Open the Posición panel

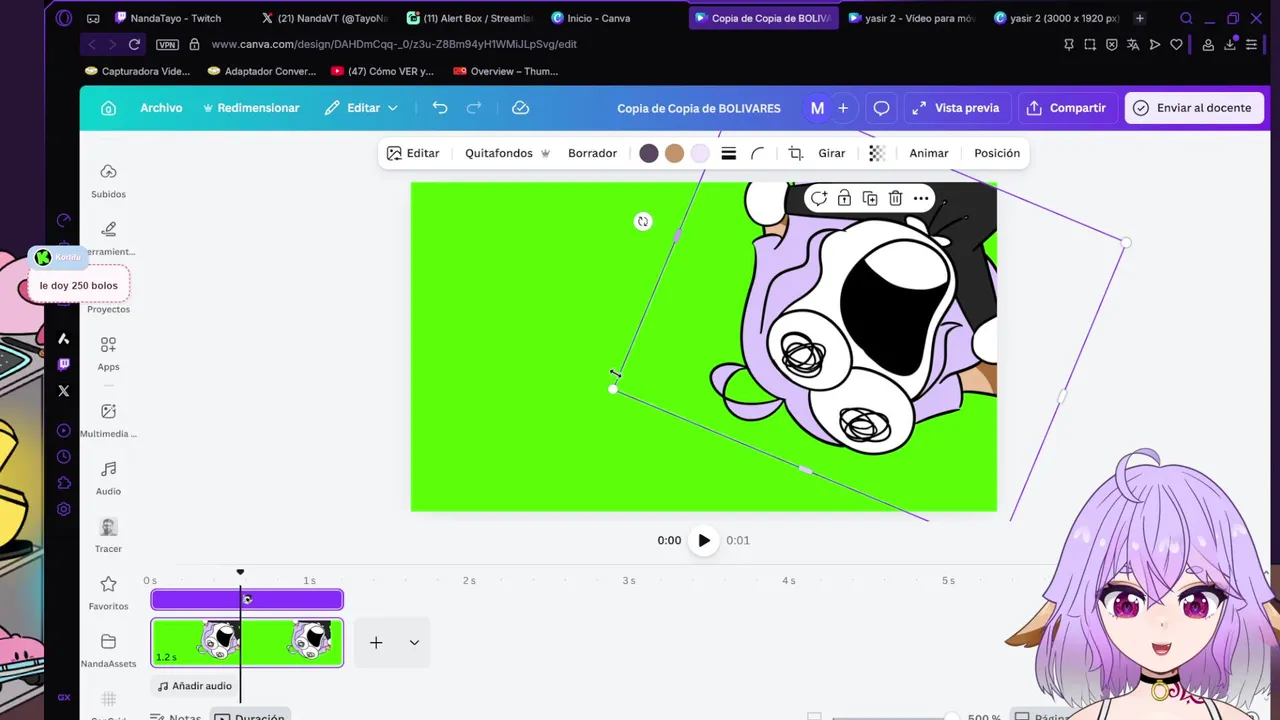tap(997, 153)
